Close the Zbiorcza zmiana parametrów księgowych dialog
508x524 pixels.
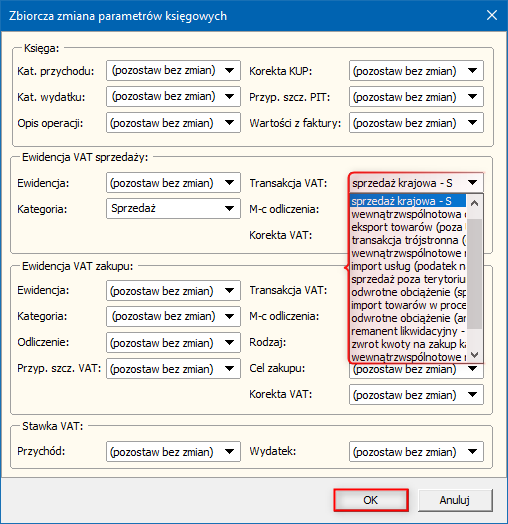pos(492,15)
